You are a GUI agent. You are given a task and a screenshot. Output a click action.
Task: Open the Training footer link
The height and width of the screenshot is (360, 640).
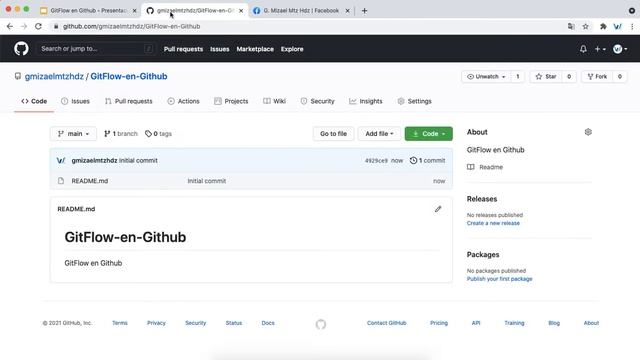point(514,323)
